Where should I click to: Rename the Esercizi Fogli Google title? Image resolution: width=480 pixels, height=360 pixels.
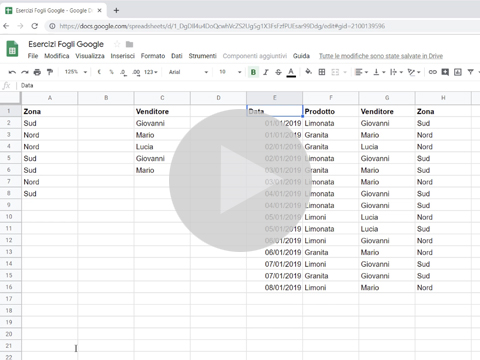tap(66, 44)
